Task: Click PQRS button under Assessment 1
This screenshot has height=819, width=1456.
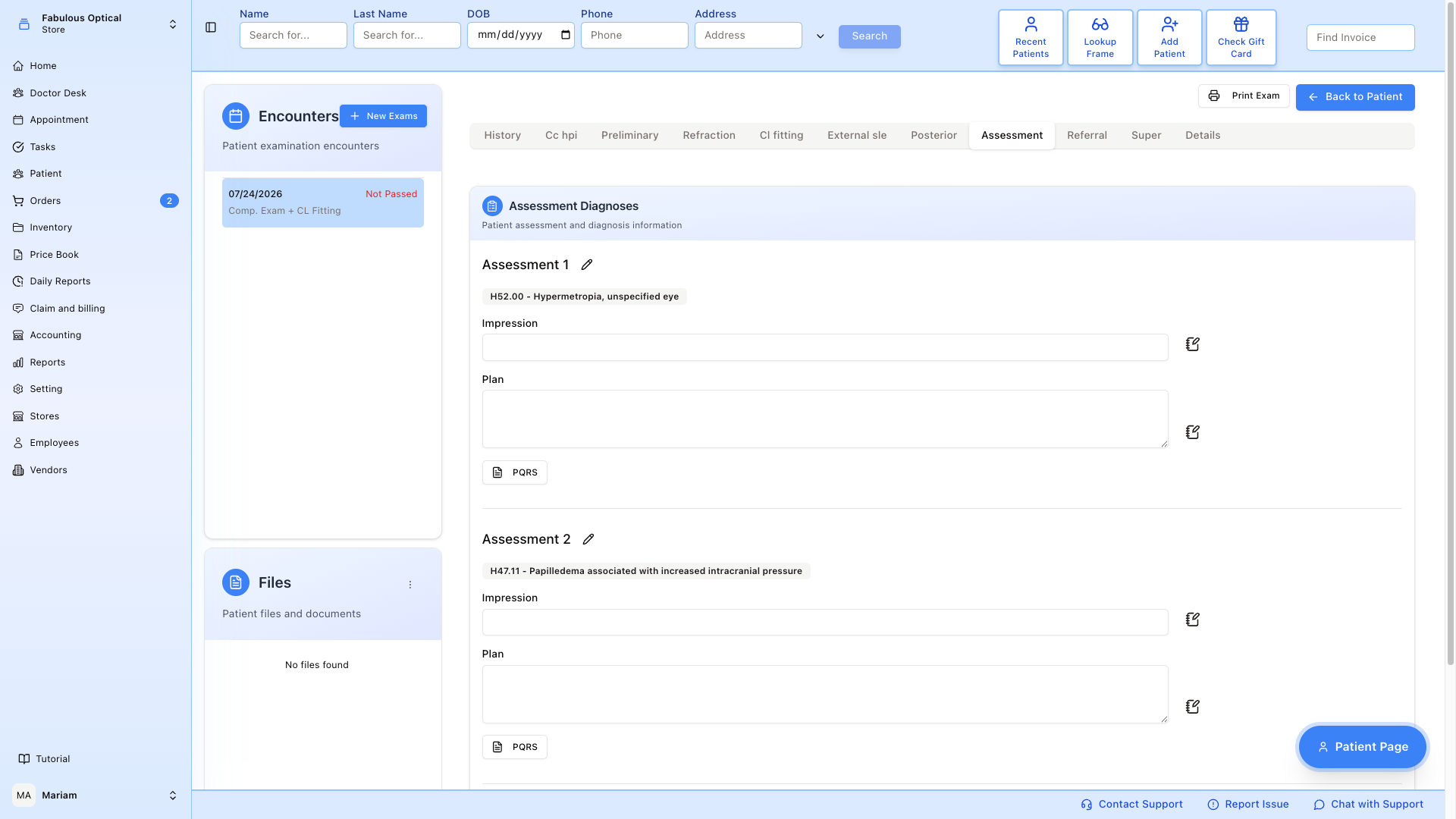Action: [515, 472]
